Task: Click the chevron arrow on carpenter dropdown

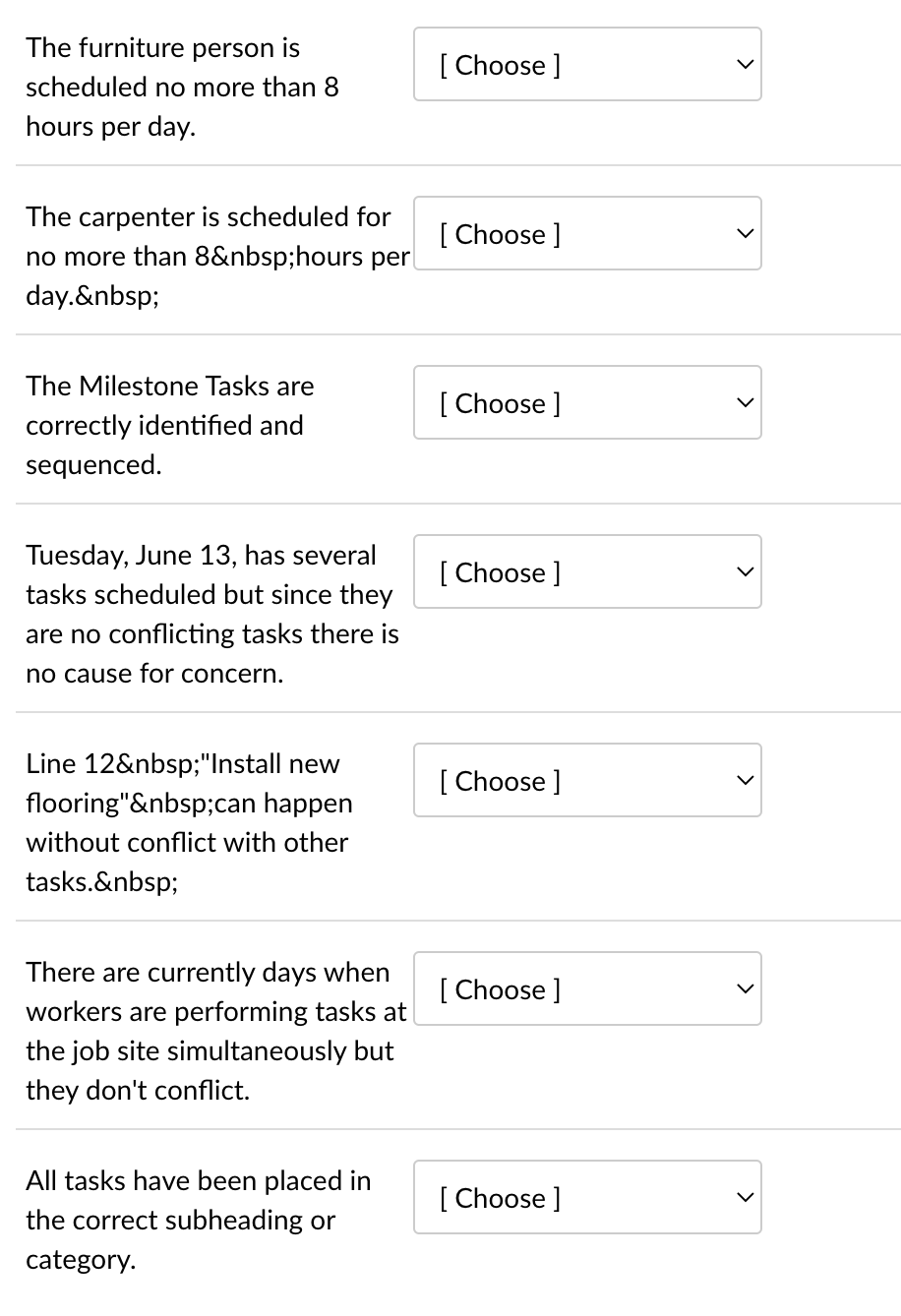Action: click(x=745, y=234)
